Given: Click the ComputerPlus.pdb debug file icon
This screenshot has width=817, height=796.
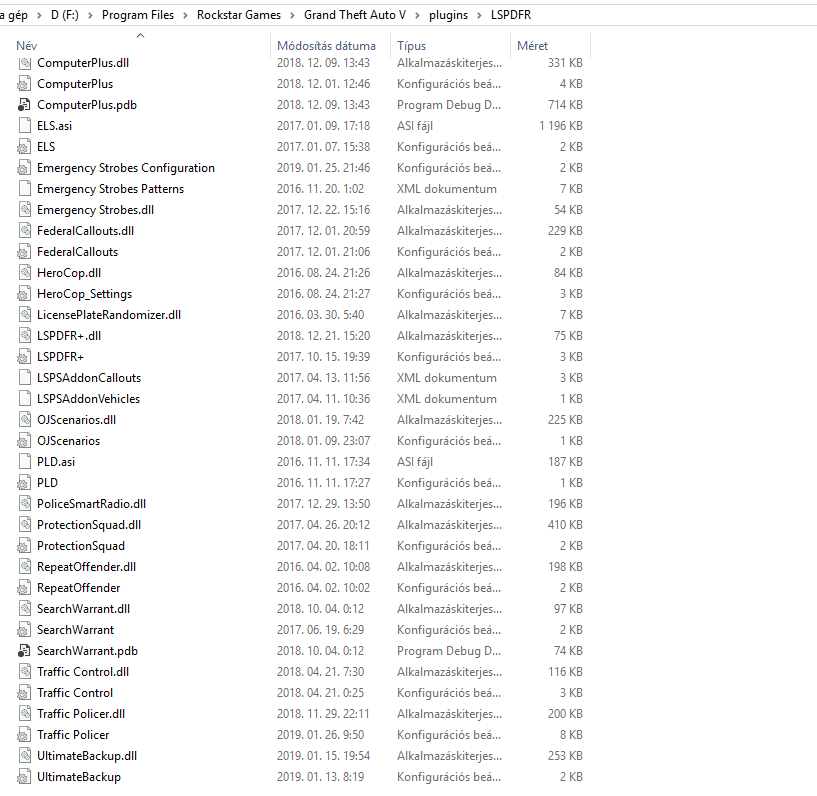Looking at the screenshot, I should pyautogui.click(x=24, y=105).
